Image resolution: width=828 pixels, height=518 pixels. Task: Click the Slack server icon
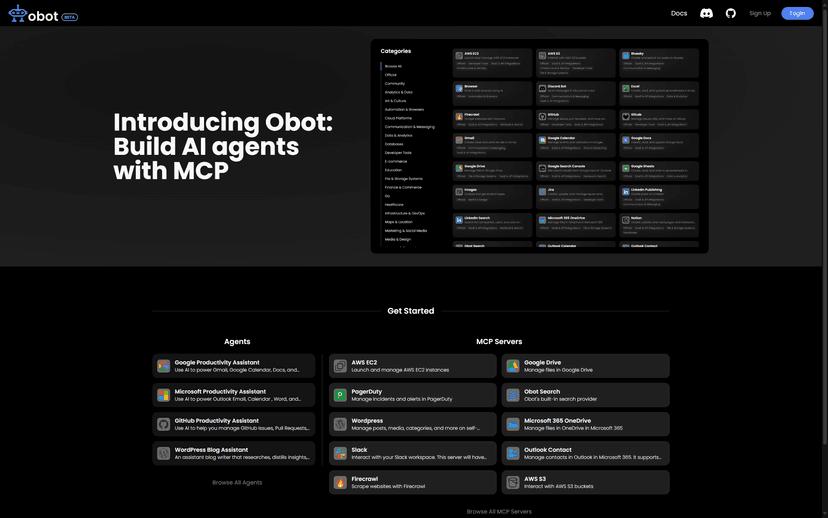340,454
